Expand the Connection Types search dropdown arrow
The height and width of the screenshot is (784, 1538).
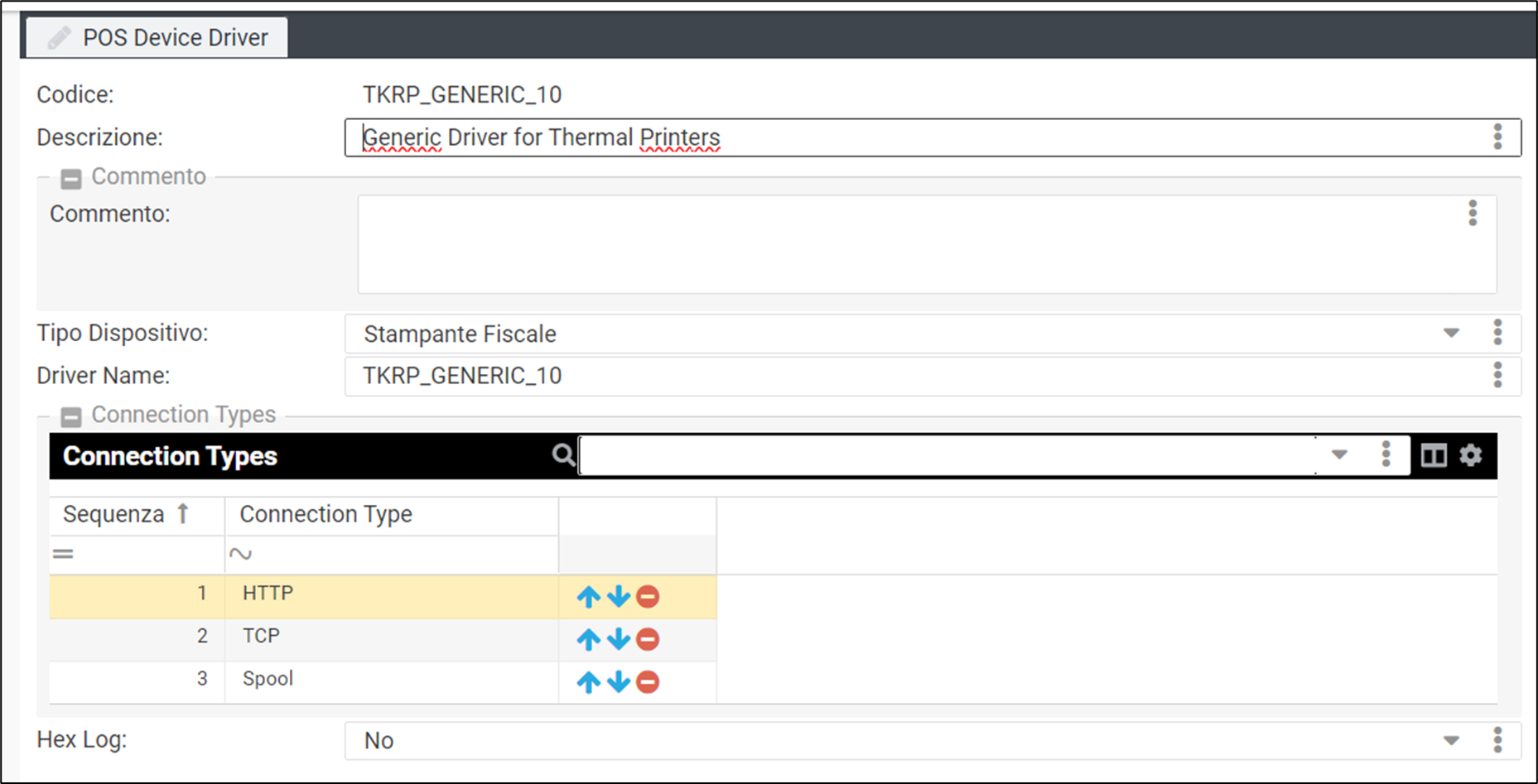[x=1339, y=455]
